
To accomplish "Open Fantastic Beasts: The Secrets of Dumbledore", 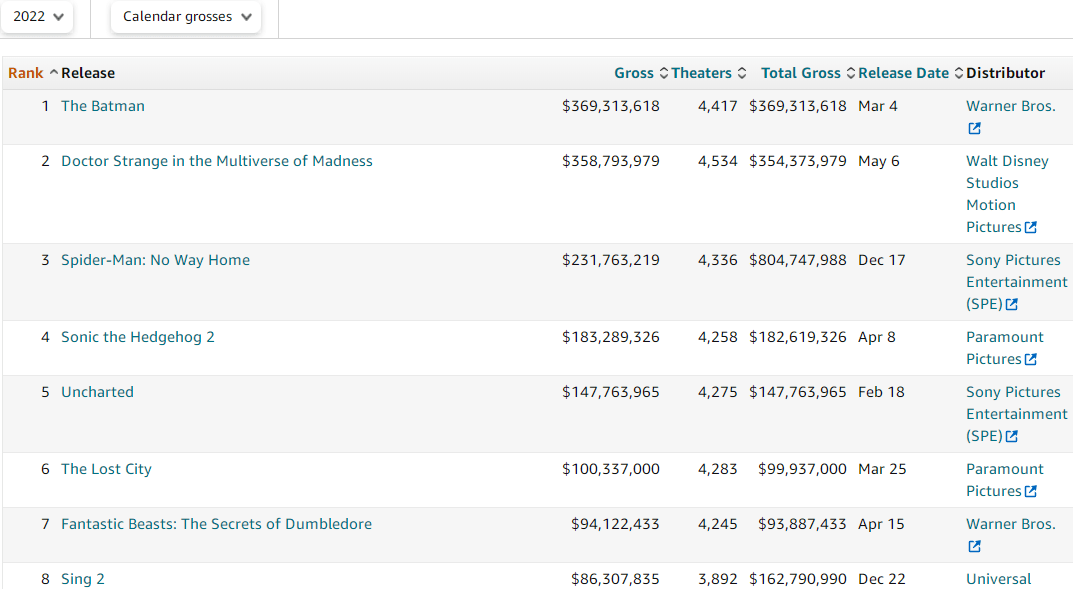I will [216, 524].
